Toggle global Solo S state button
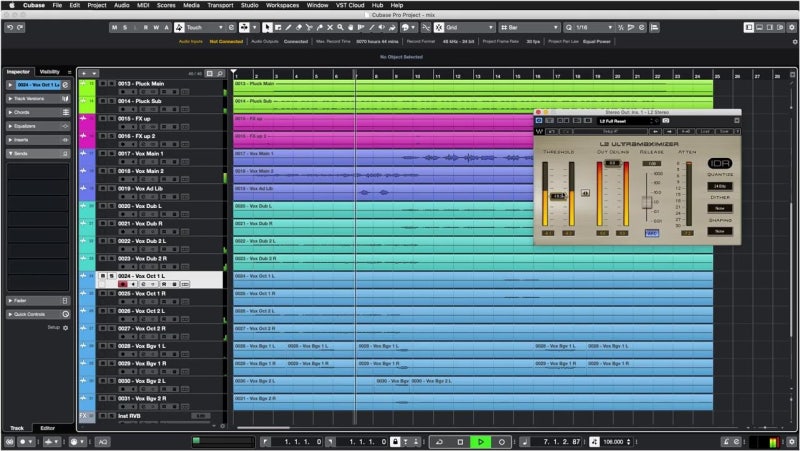 tap(125, 28)
